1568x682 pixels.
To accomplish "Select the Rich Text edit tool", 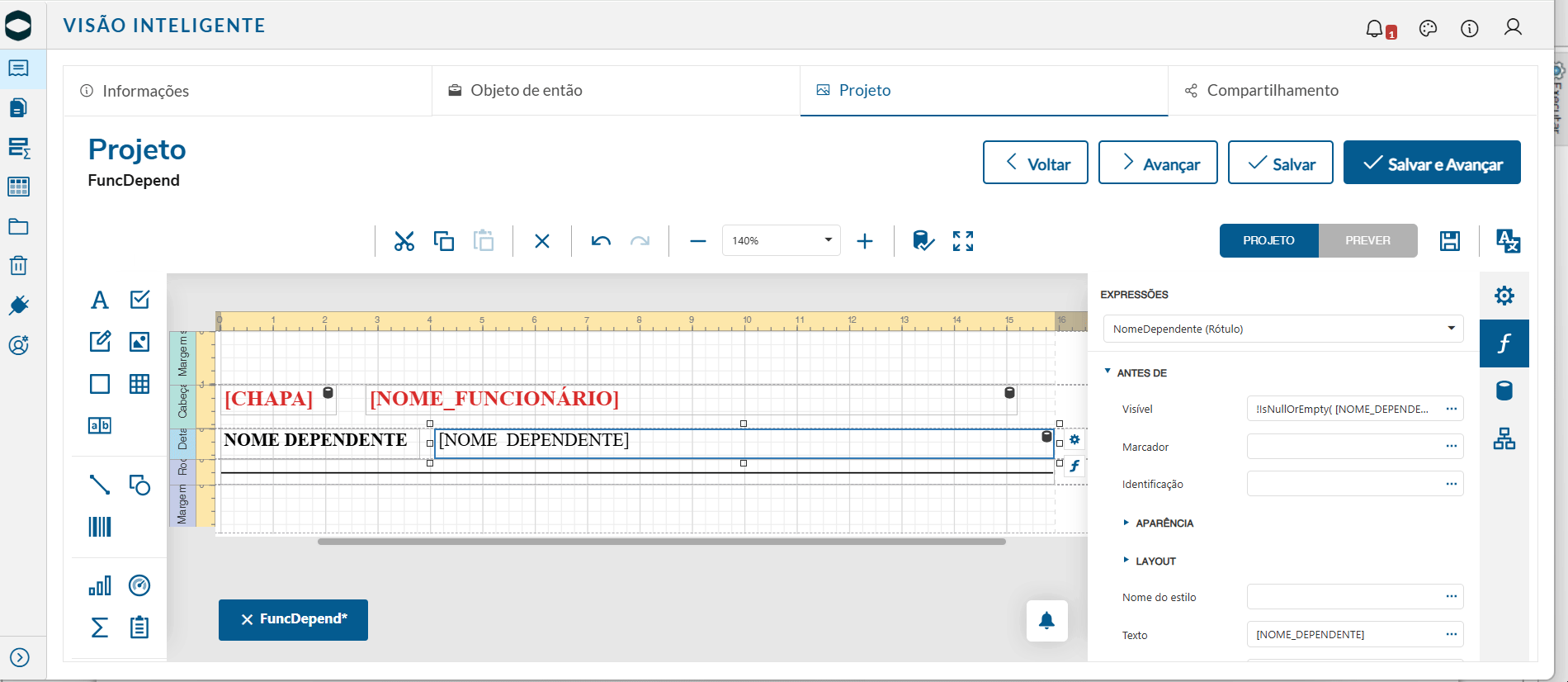I will coord(100,341).
